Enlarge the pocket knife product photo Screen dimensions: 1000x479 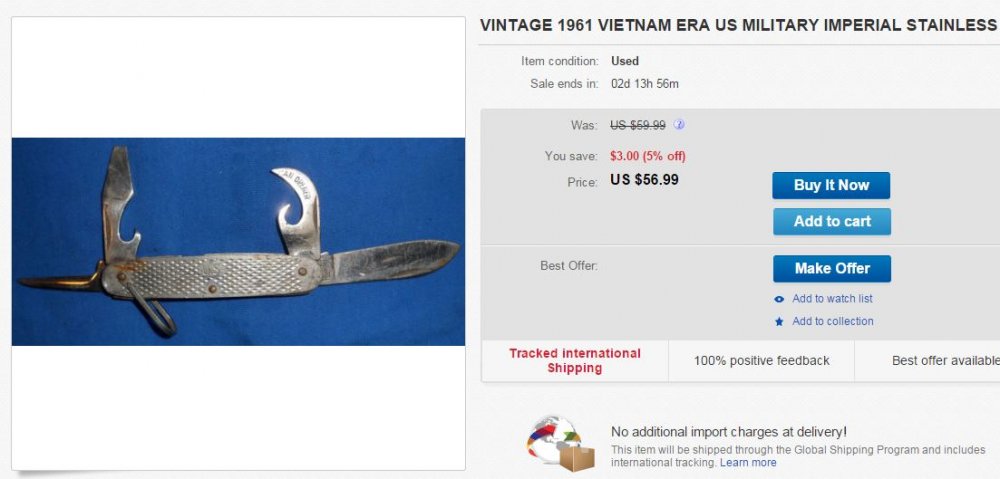pyautogui.click(x=238, y=241)
